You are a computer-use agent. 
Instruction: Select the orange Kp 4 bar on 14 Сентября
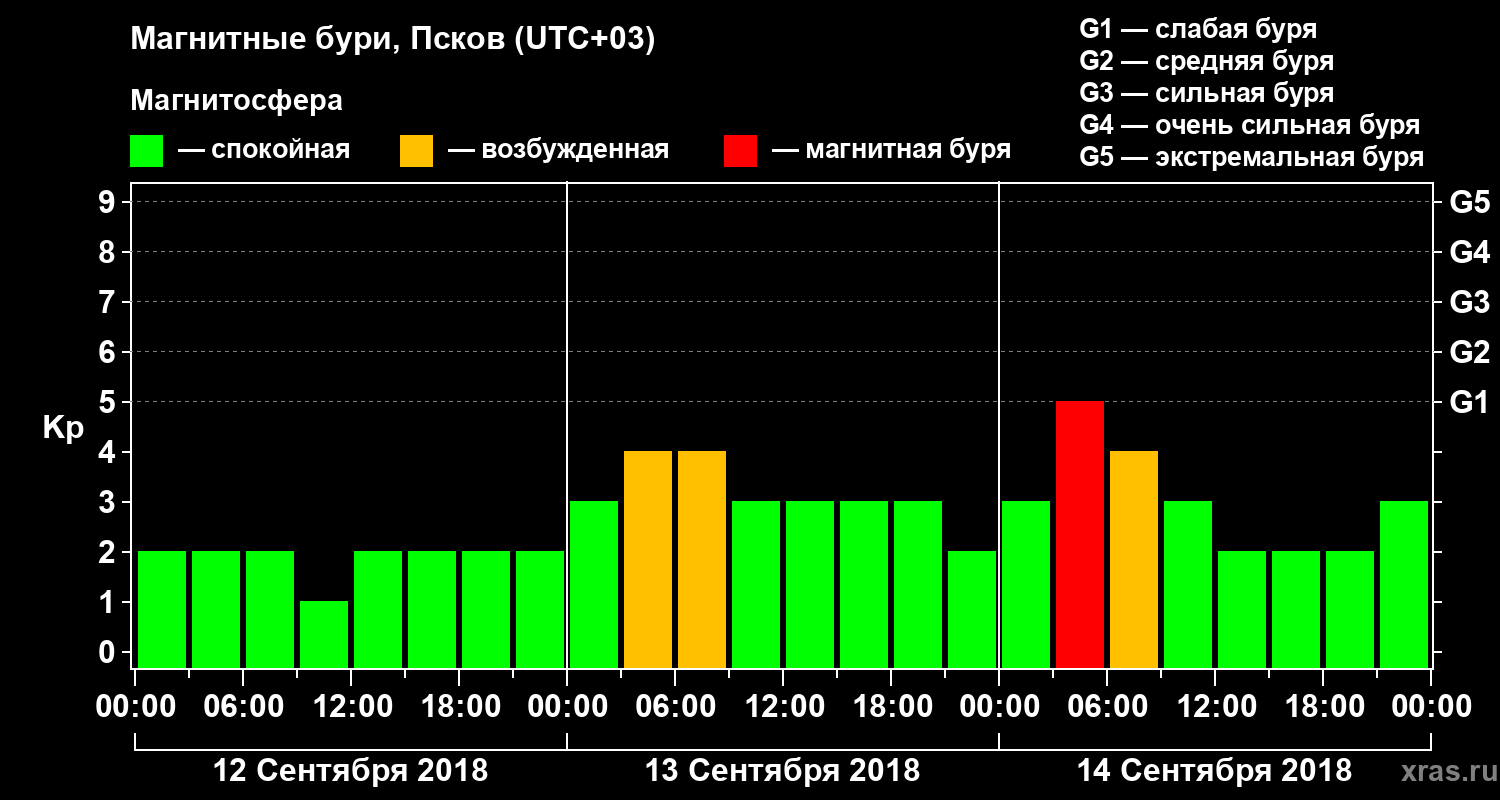[1134, 560]
